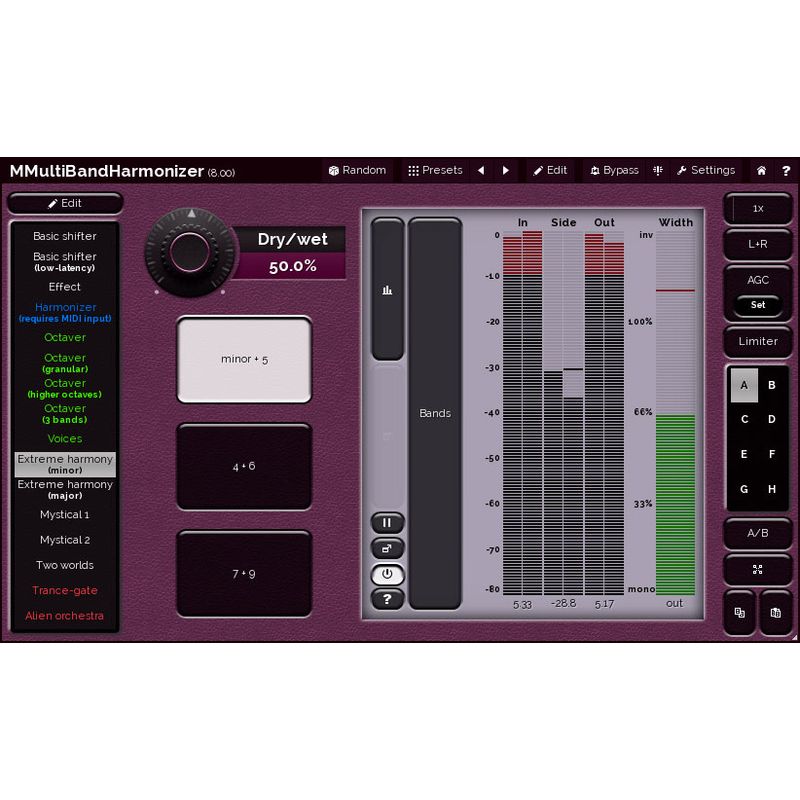
Task: Select the Trance-gate preset
Action: (65, 590)
